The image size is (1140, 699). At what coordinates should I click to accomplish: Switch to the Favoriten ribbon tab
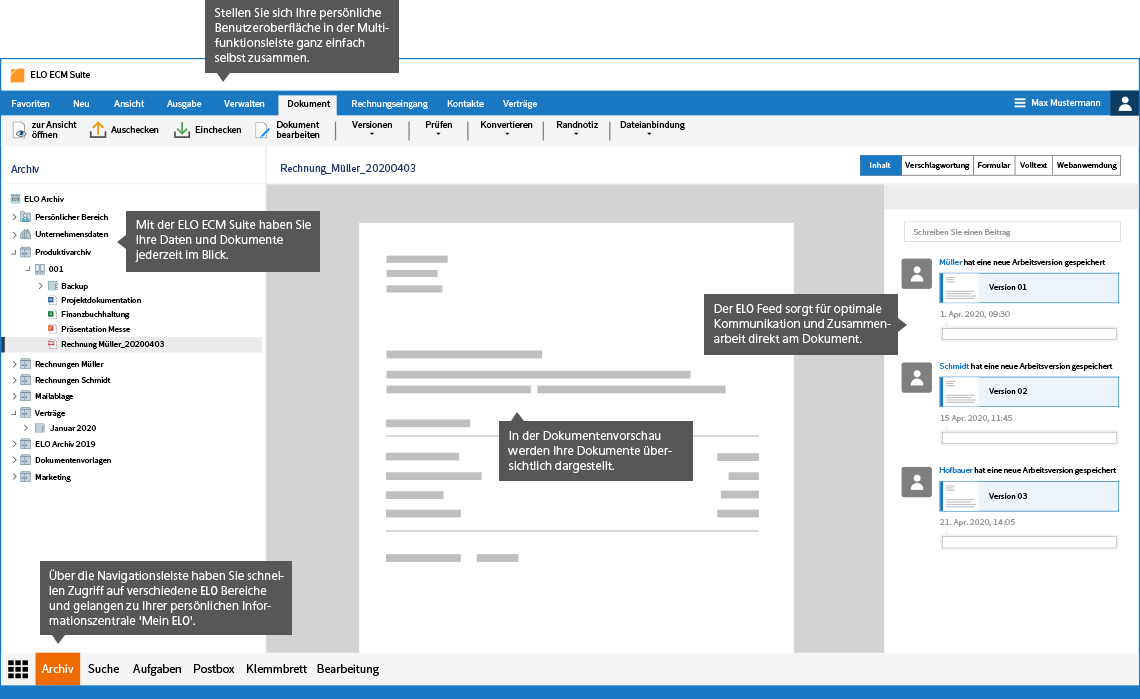pos(31,103)
